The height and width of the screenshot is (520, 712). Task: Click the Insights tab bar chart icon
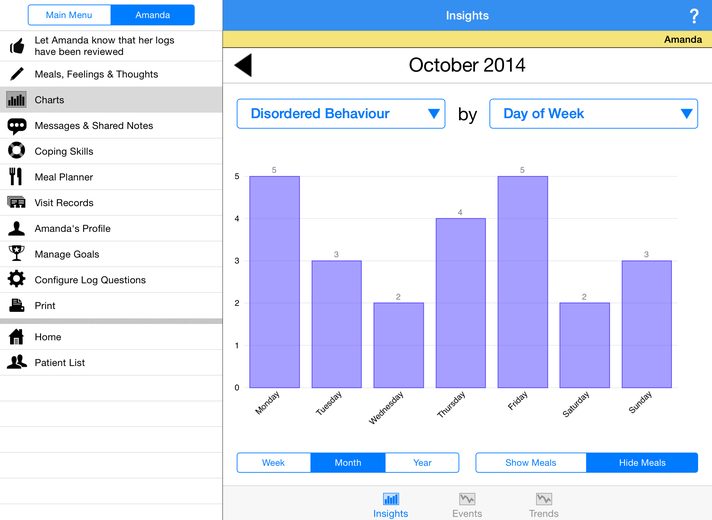click(x=391, y=499)
